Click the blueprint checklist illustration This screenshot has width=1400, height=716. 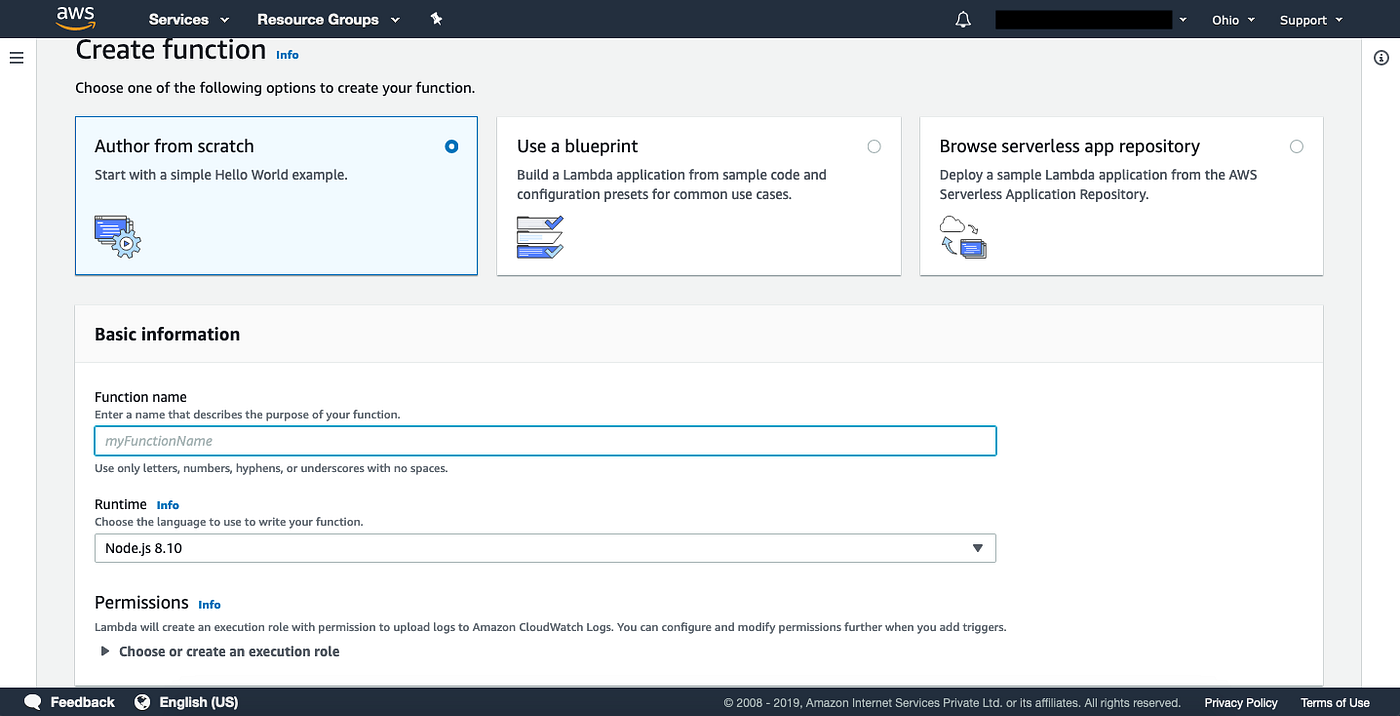coord(540,237)
